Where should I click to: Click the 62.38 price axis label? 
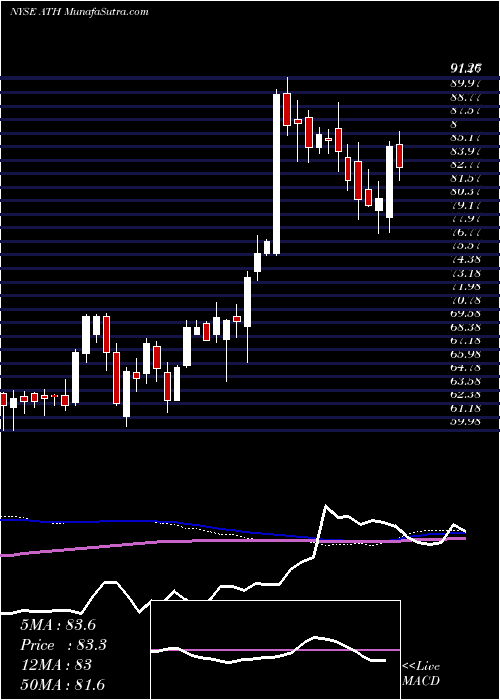point(466,394)
